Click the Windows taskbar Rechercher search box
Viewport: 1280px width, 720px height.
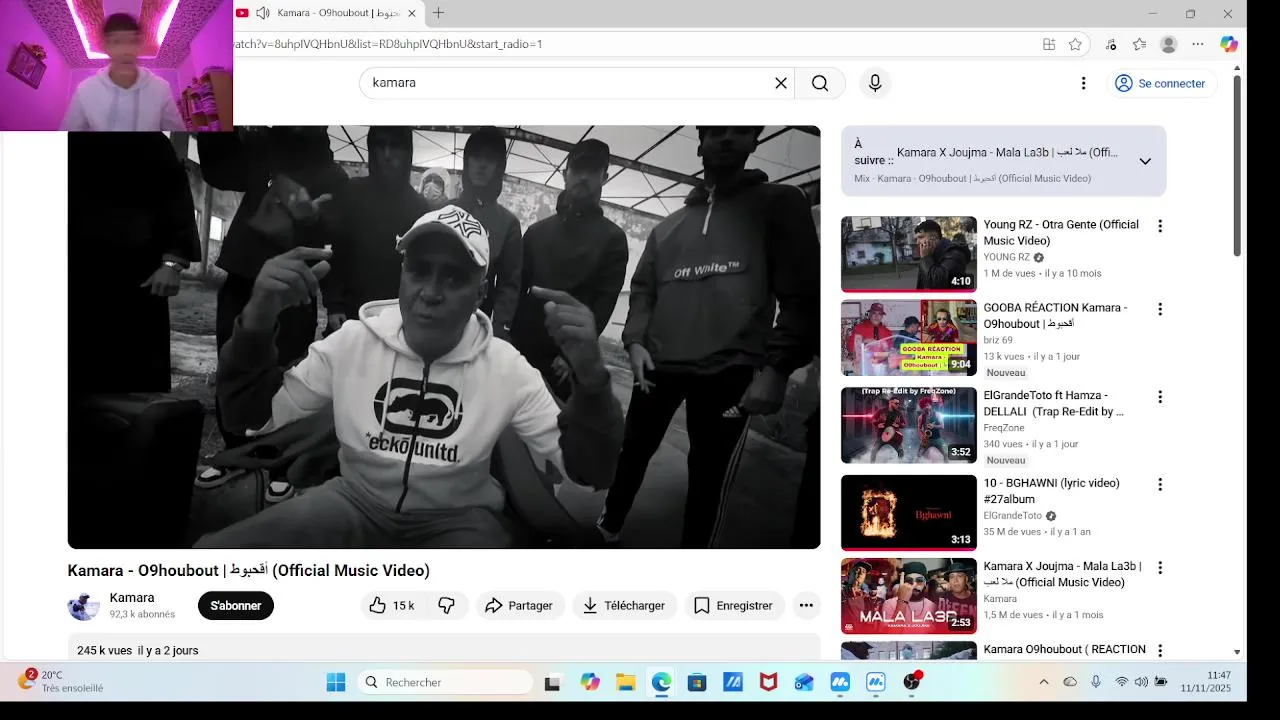tap(446, 682)
